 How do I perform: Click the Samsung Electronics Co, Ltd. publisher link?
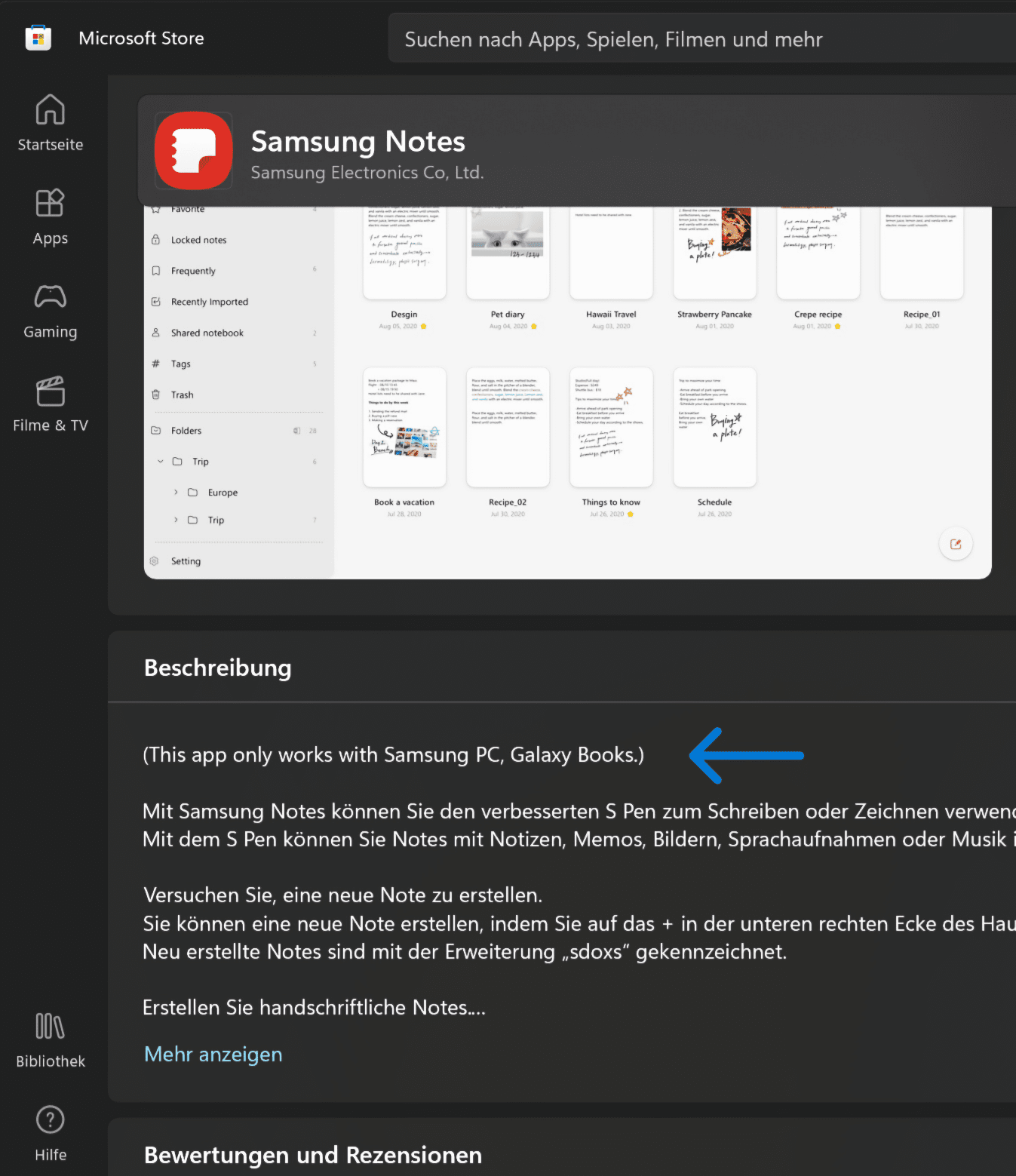pyautogui.click(x=367, y=173)
